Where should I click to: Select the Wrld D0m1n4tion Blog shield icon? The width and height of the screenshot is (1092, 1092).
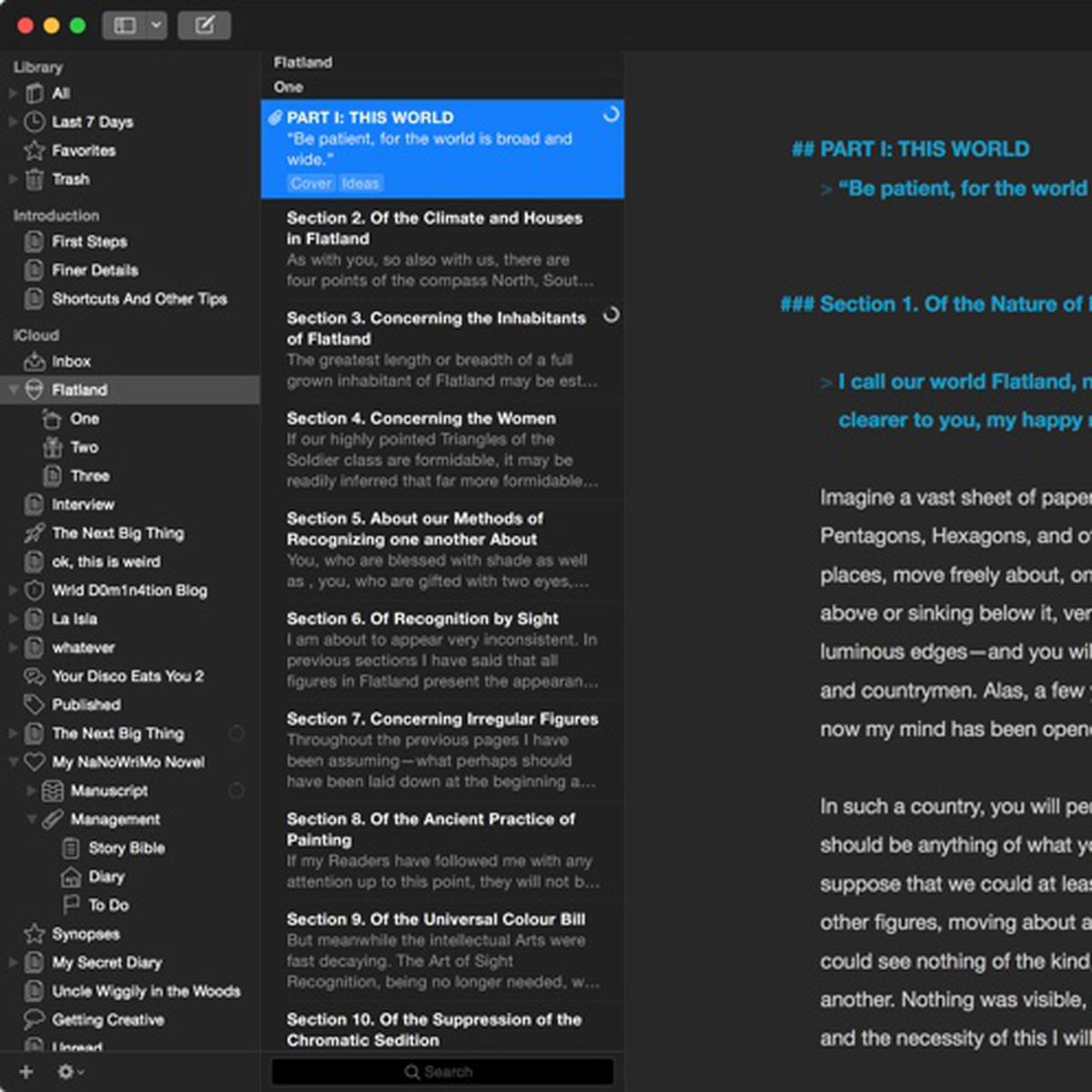[35, 591]
